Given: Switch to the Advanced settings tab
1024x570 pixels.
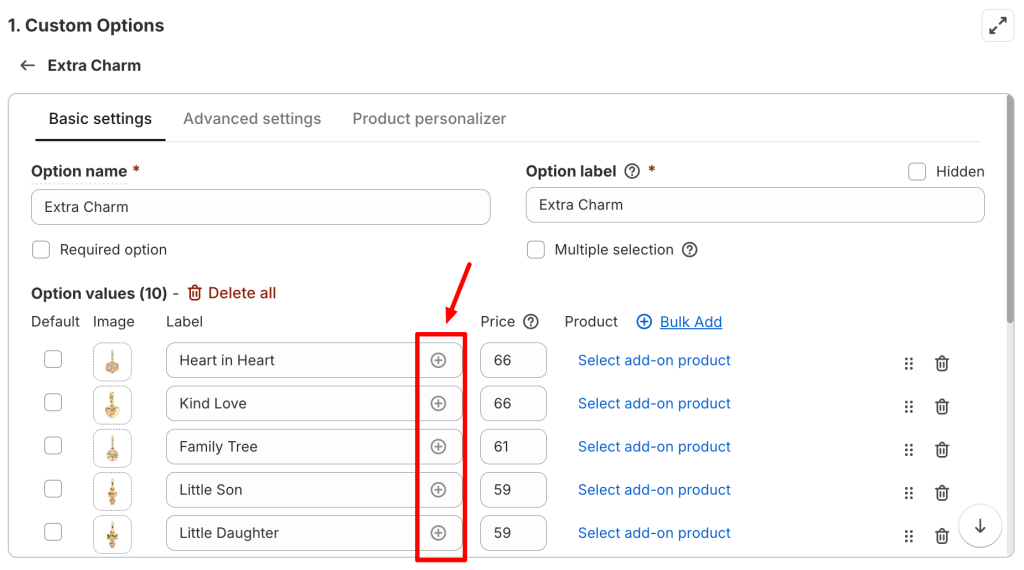Looking at the screenshot, I should 252,119.
